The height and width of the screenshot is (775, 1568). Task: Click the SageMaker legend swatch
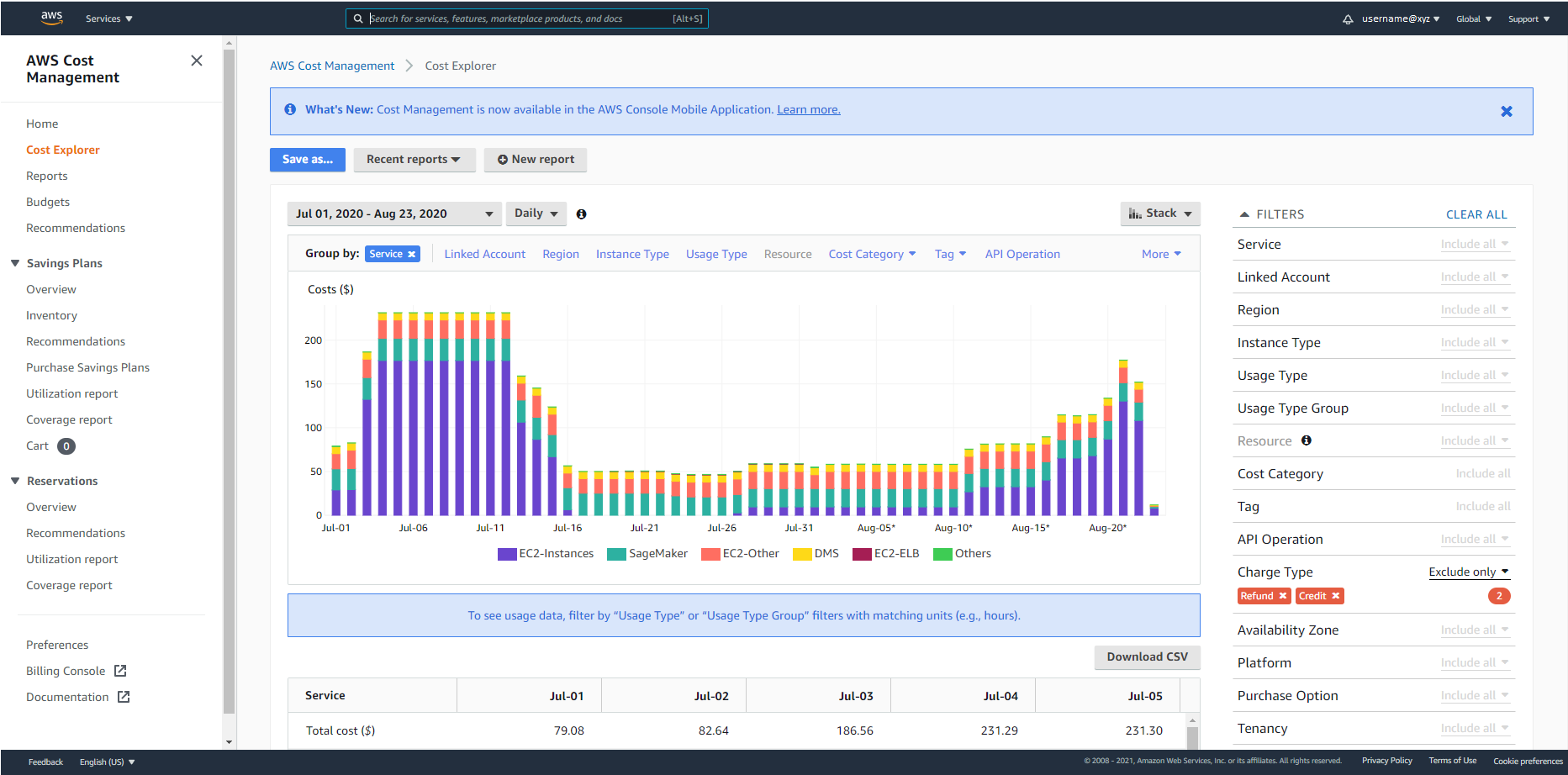(x=616, y=554)
